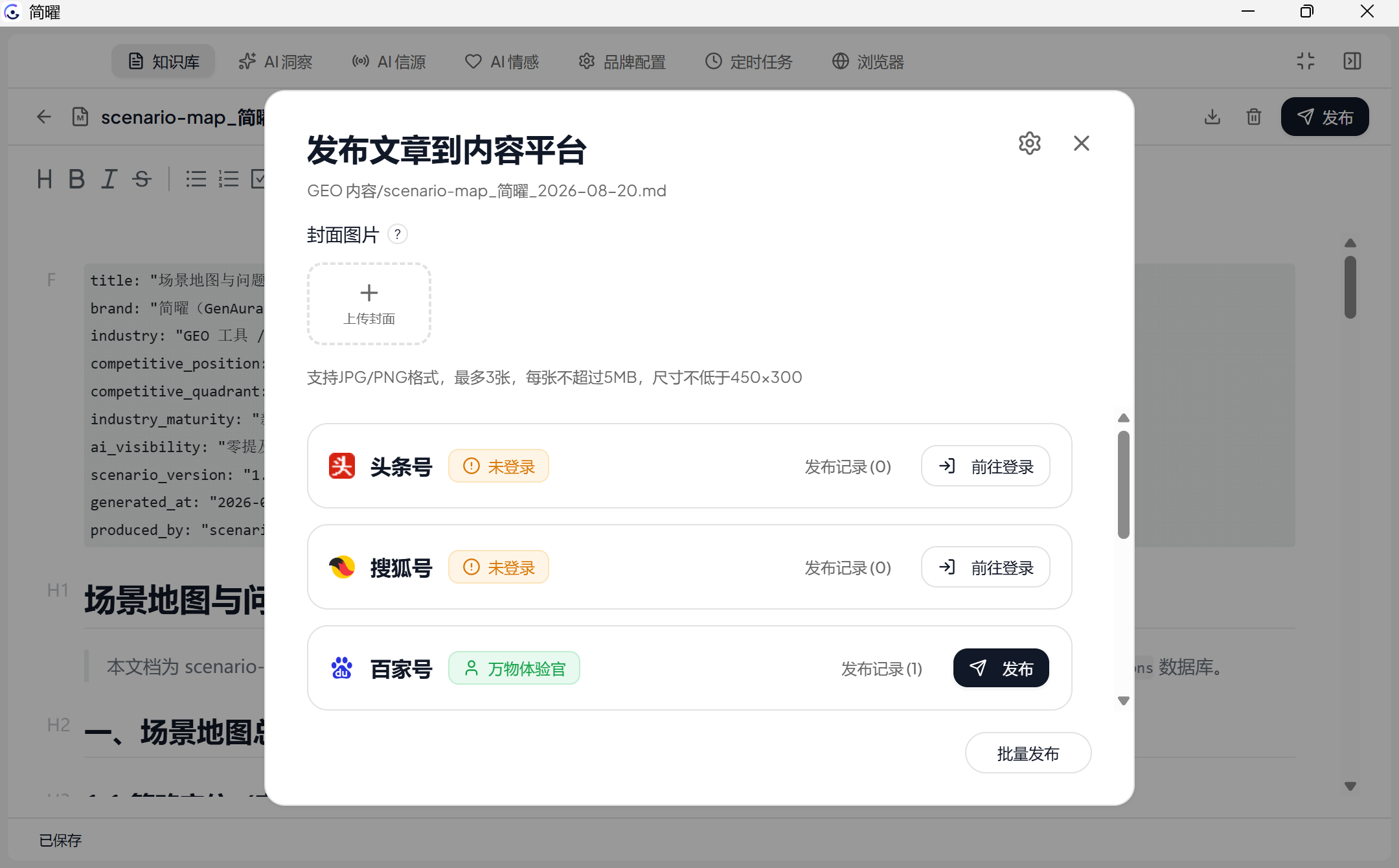Click the editor scroll-up arrow
The image size is (1399, 868).
(x=1350, y=243)
